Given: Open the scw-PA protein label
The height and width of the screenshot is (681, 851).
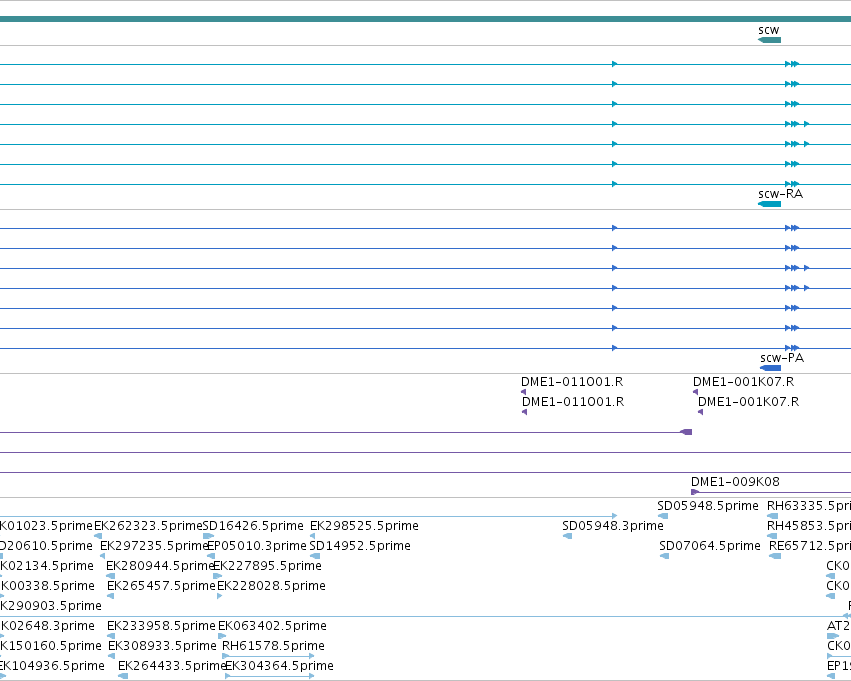Looking at the screenshot, I should (x=782, y=358).
